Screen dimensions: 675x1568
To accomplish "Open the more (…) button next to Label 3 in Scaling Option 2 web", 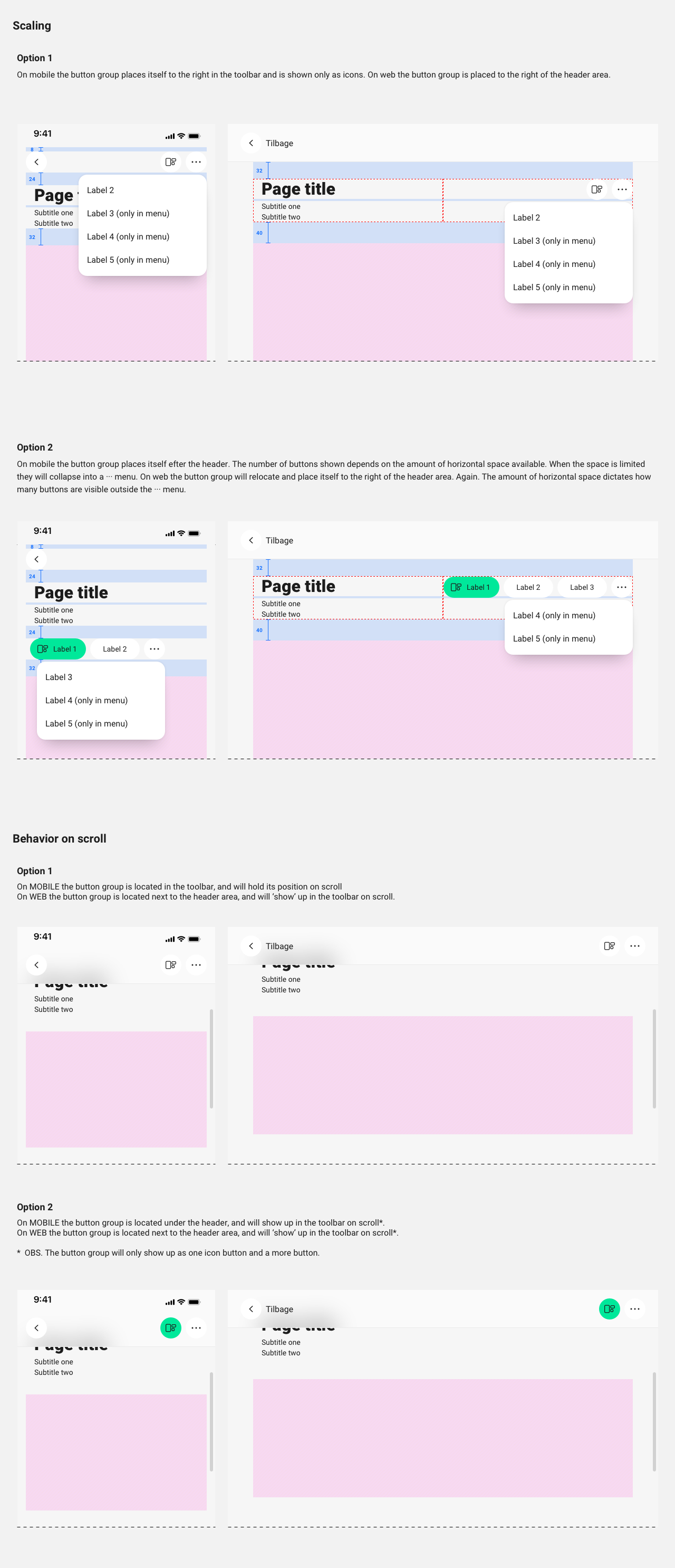I will (621, 587).
